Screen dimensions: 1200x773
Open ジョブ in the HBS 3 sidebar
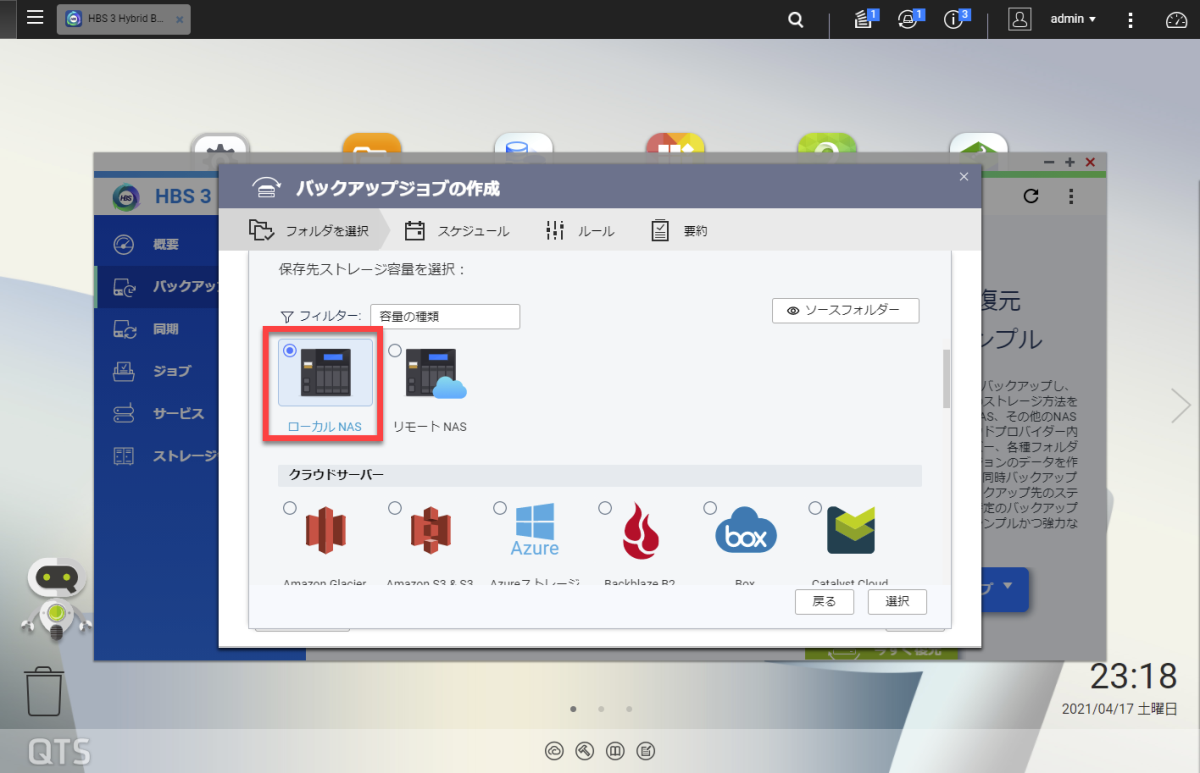[x=155, y=371]
